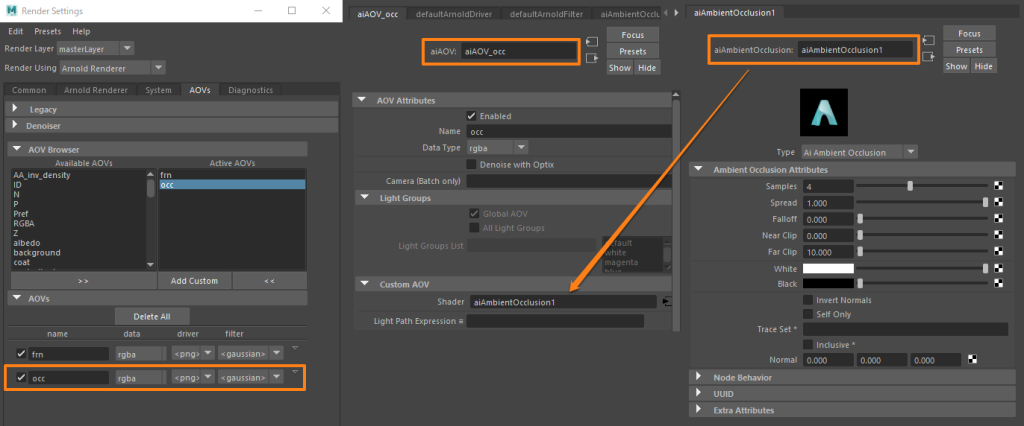
Task: Click the Arnold shader swatch thumbnail
Action: [x=824, y=112]
